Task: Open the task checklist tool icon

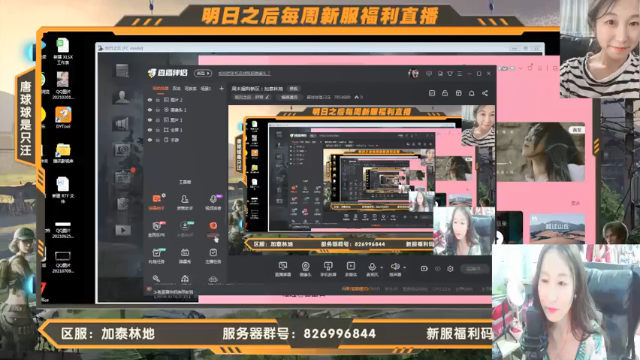Action: pyautogui.click(x=213, y=256)
